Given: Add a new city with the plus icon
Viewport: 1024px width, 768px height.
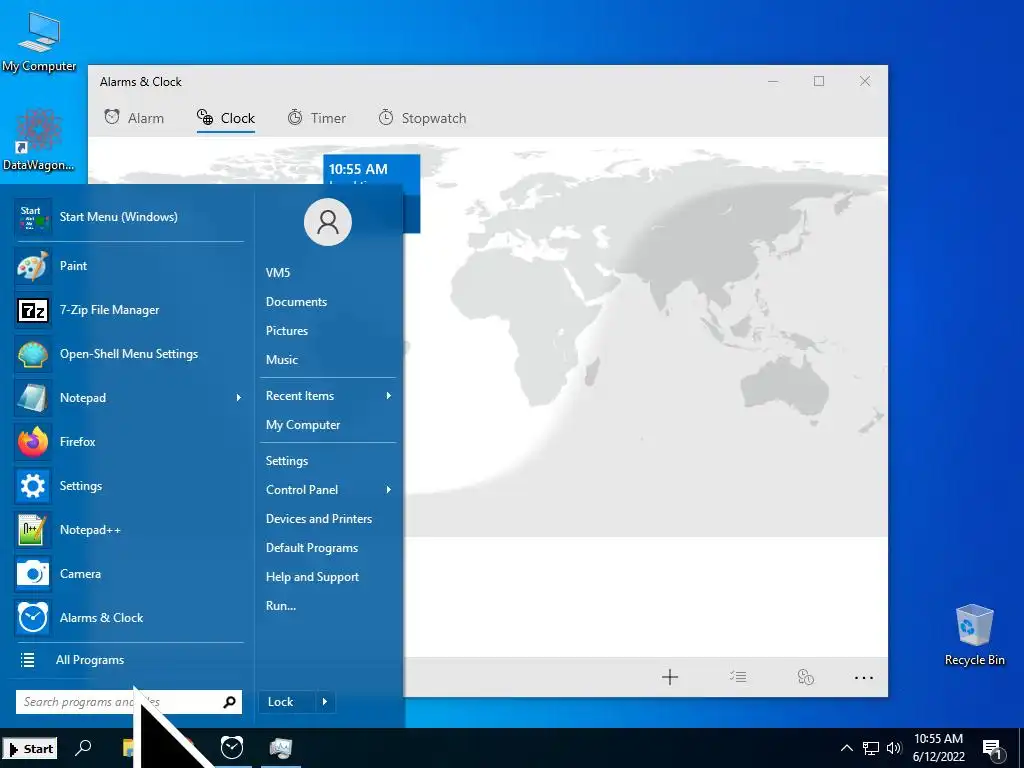Looking at the screenshot, I should point(669,677).
